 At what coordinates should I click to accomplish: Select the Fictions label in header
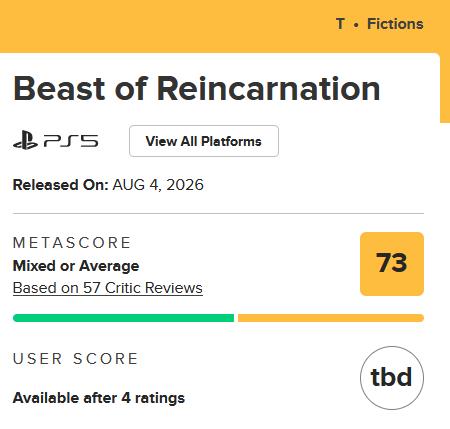click(395, 24)
